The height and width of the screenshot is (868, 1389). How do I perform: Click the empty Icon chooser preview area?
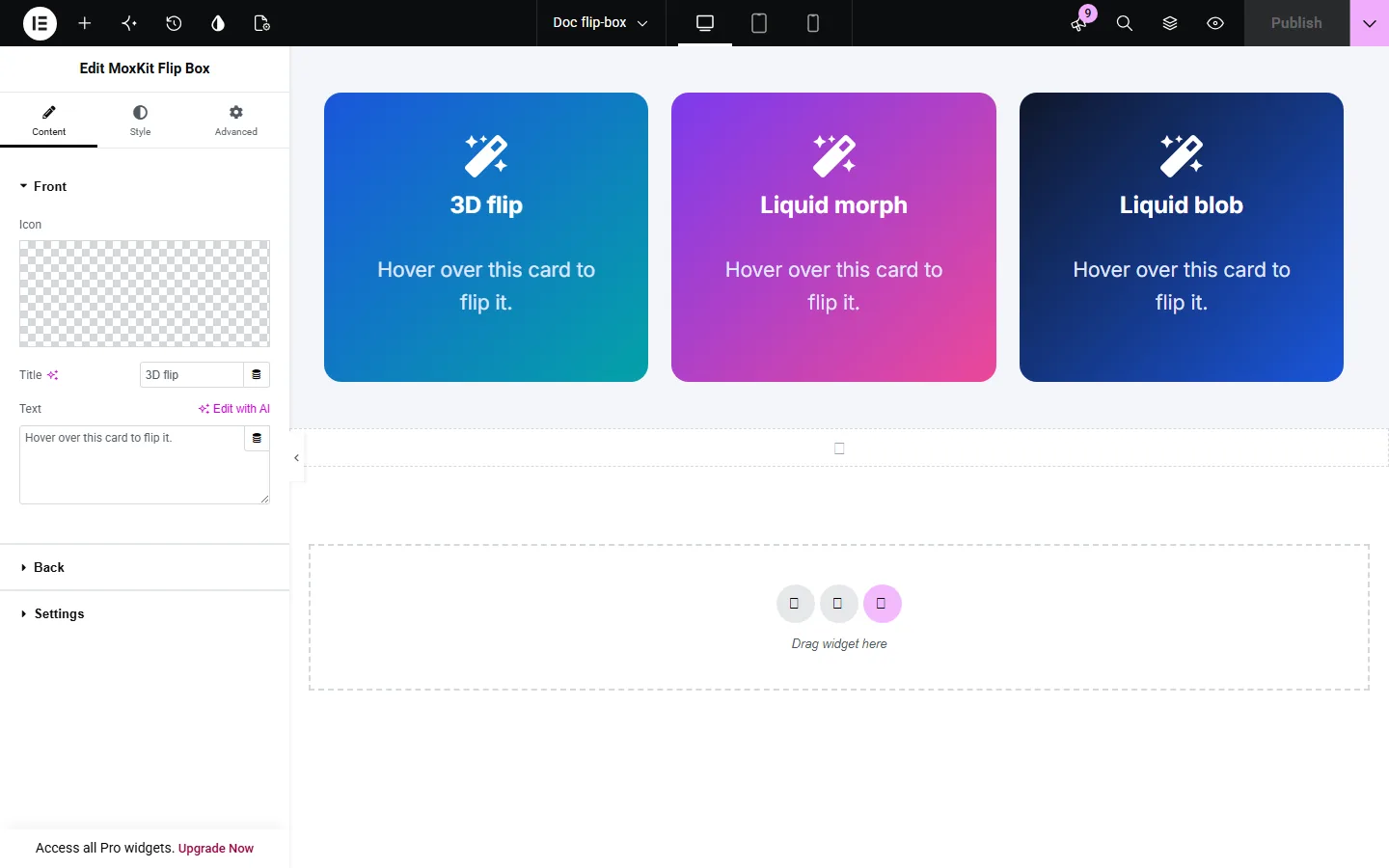145,293
